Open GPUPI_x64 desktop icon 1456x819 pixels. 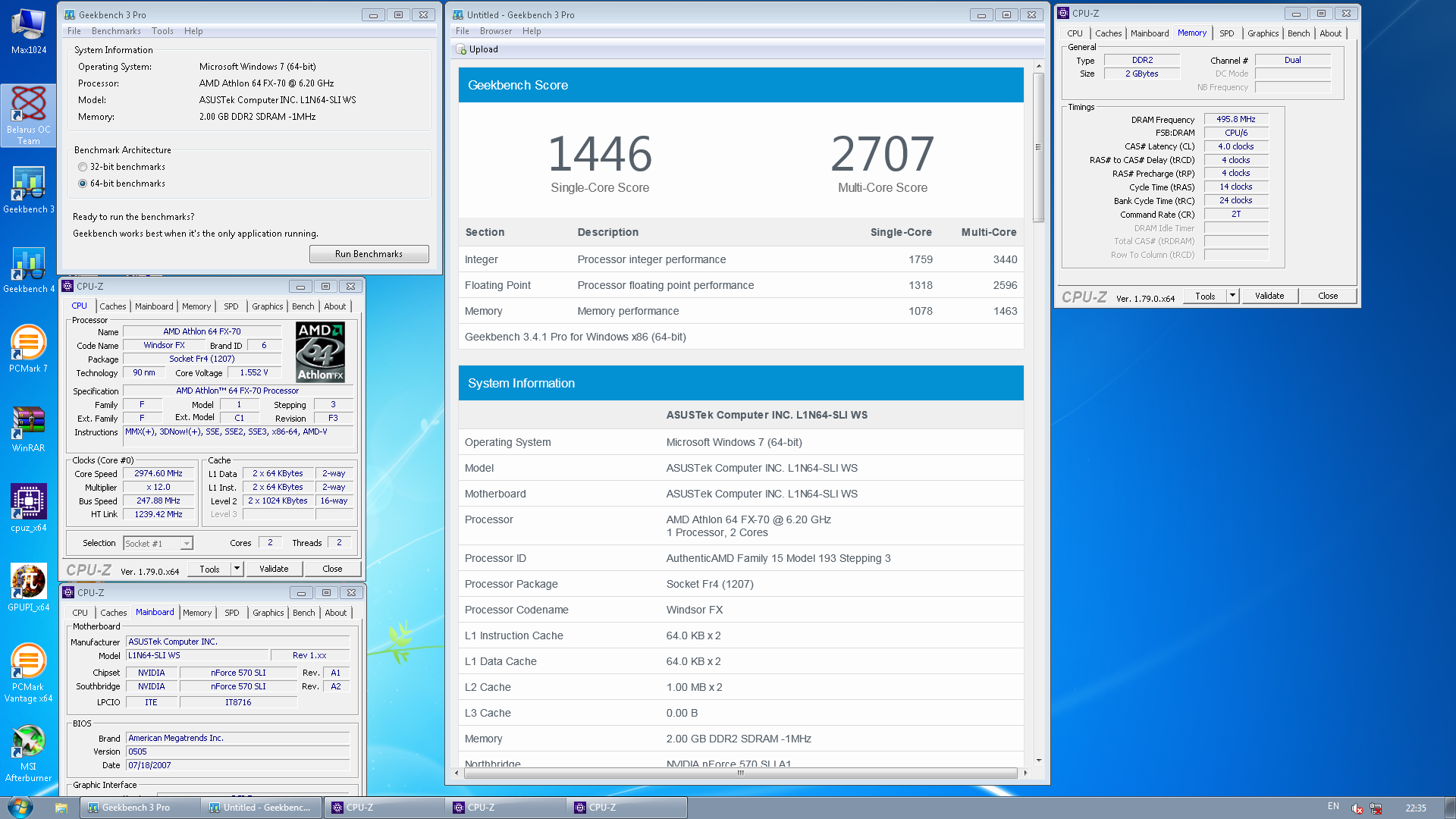(x=28, y=588)
